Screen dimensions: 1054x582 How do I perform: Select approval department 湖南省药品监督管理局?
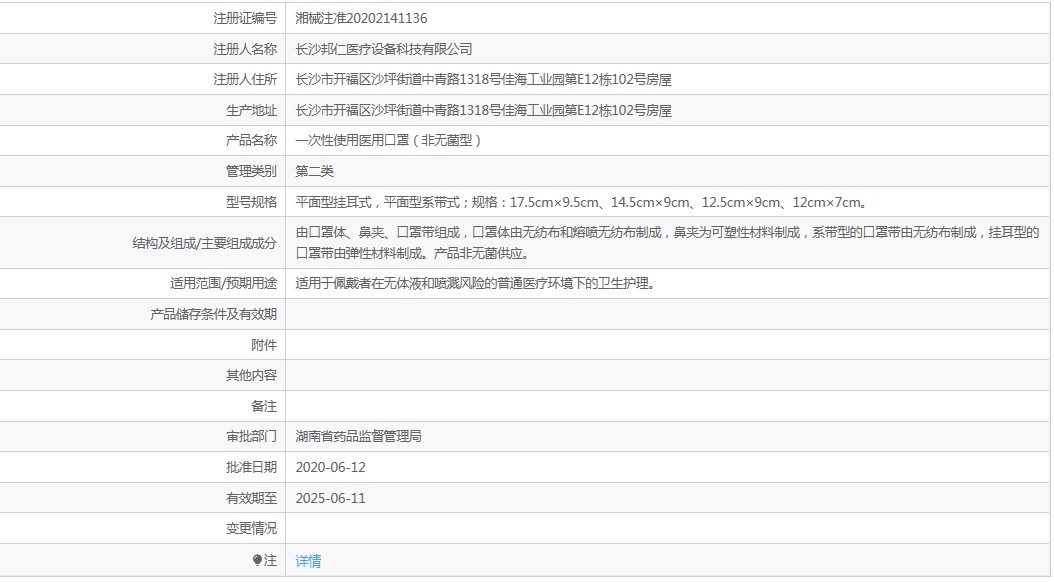coord(358,436)
